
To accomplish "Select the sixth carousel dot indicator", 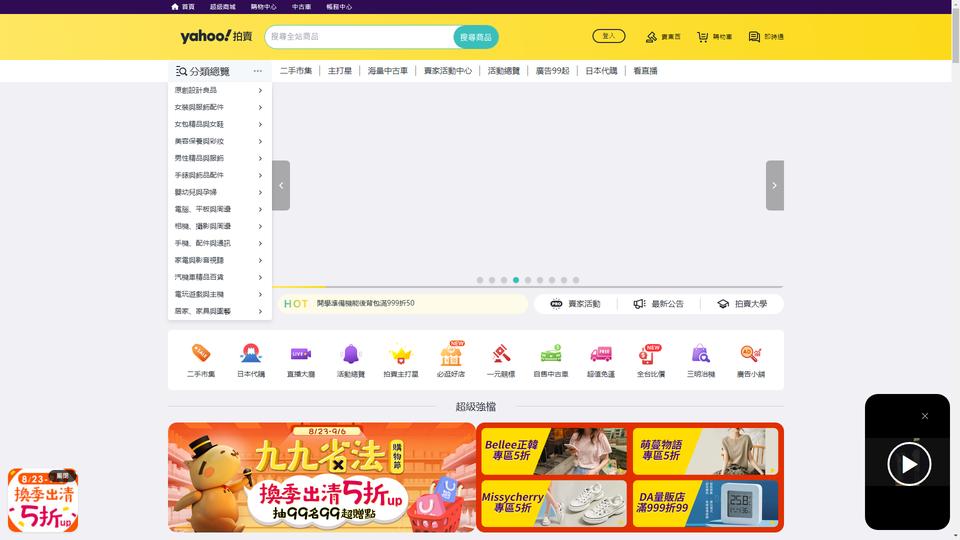I will coord(540,280).
